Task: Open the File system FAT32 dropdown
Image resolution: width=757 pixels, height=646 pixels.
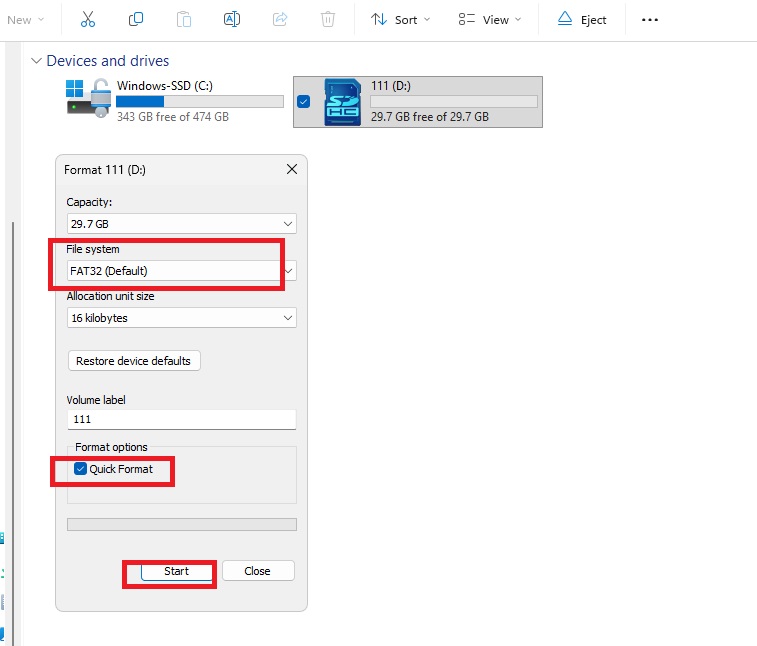Action: click(x=181, y=271)
